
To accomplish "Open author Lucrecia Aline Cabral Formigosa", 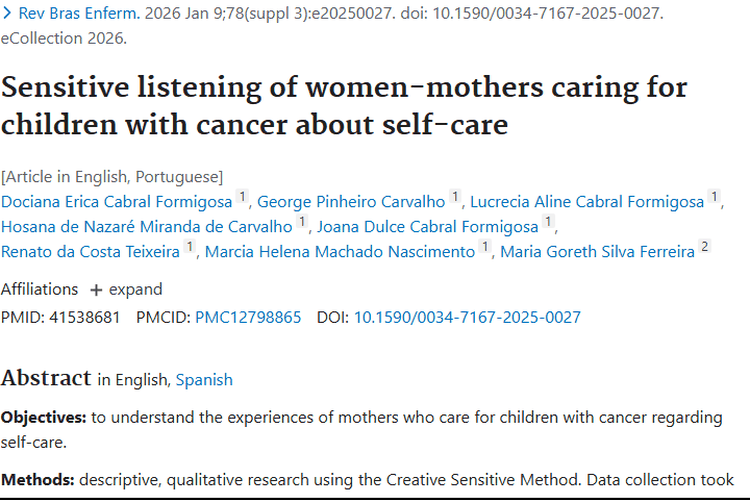I will click(x=587, y=202).
